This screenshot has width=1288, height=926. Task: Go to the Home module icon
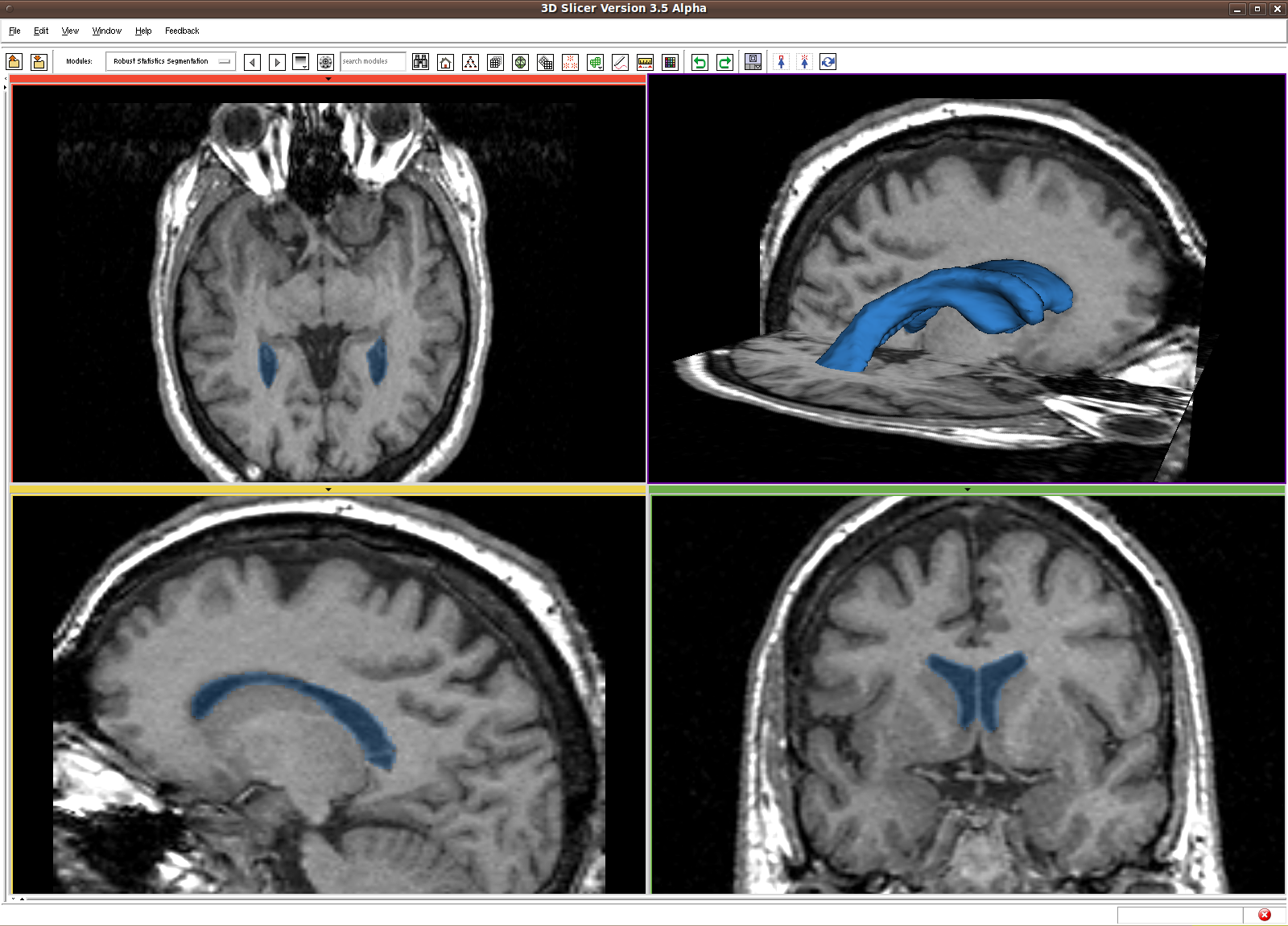[445, 62]
